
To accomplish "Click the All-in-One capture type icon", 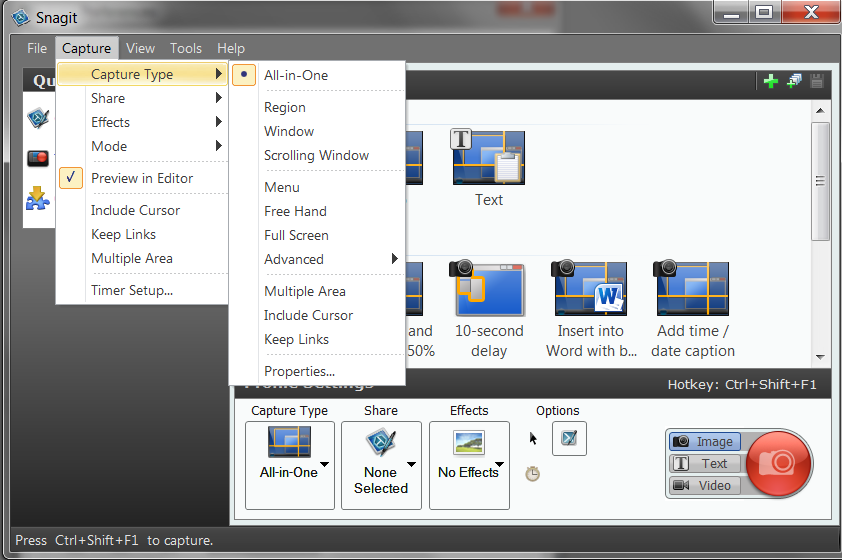I will [x=289, y=441].
